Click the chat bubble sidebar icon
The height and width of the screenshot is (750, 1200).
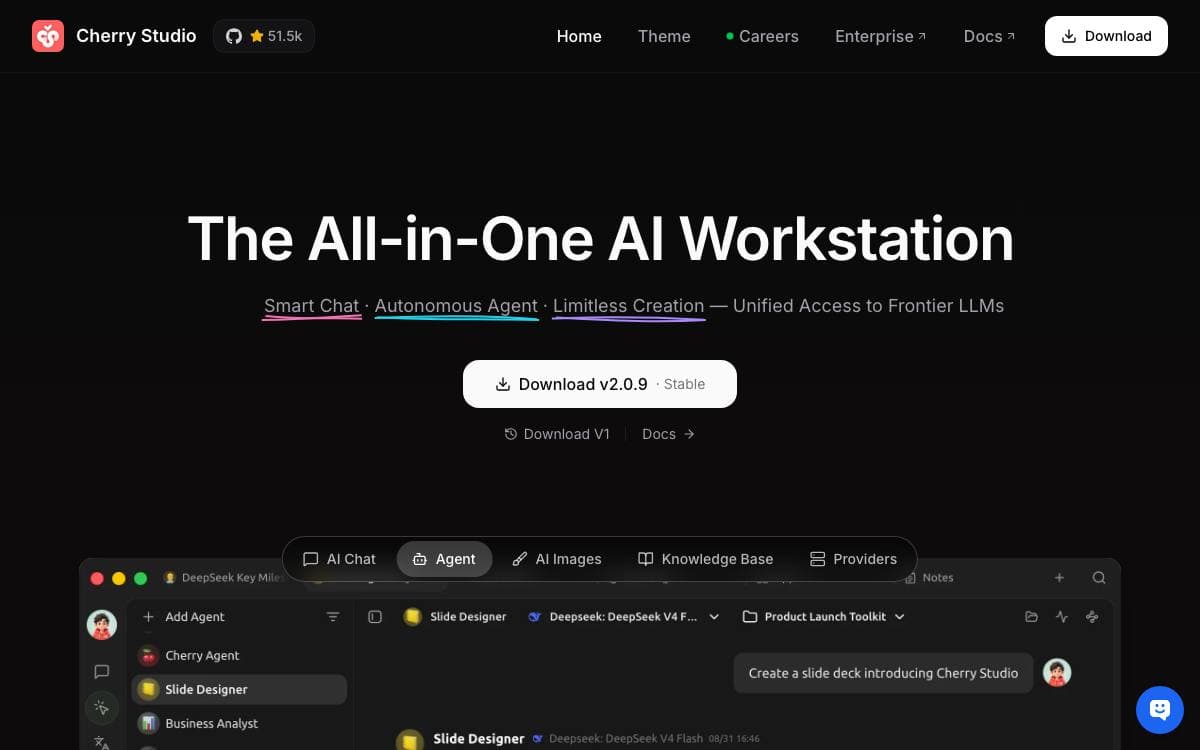[102, 672]
